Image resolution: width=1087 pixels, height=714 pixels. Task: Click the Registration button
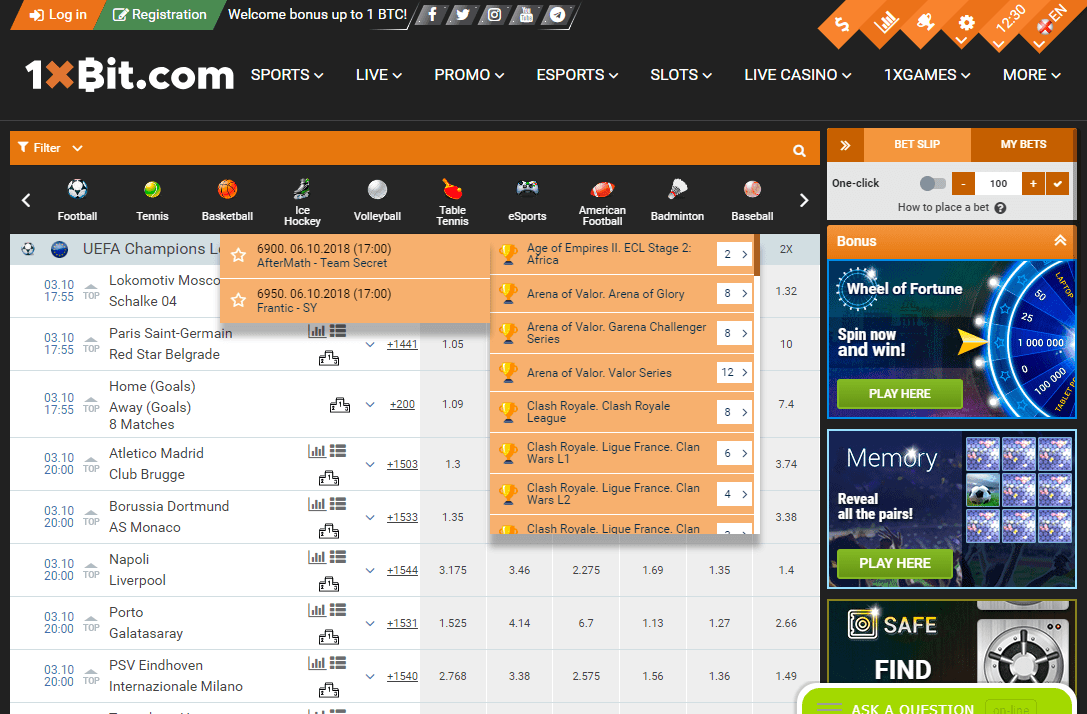click(x=160, y=15)
